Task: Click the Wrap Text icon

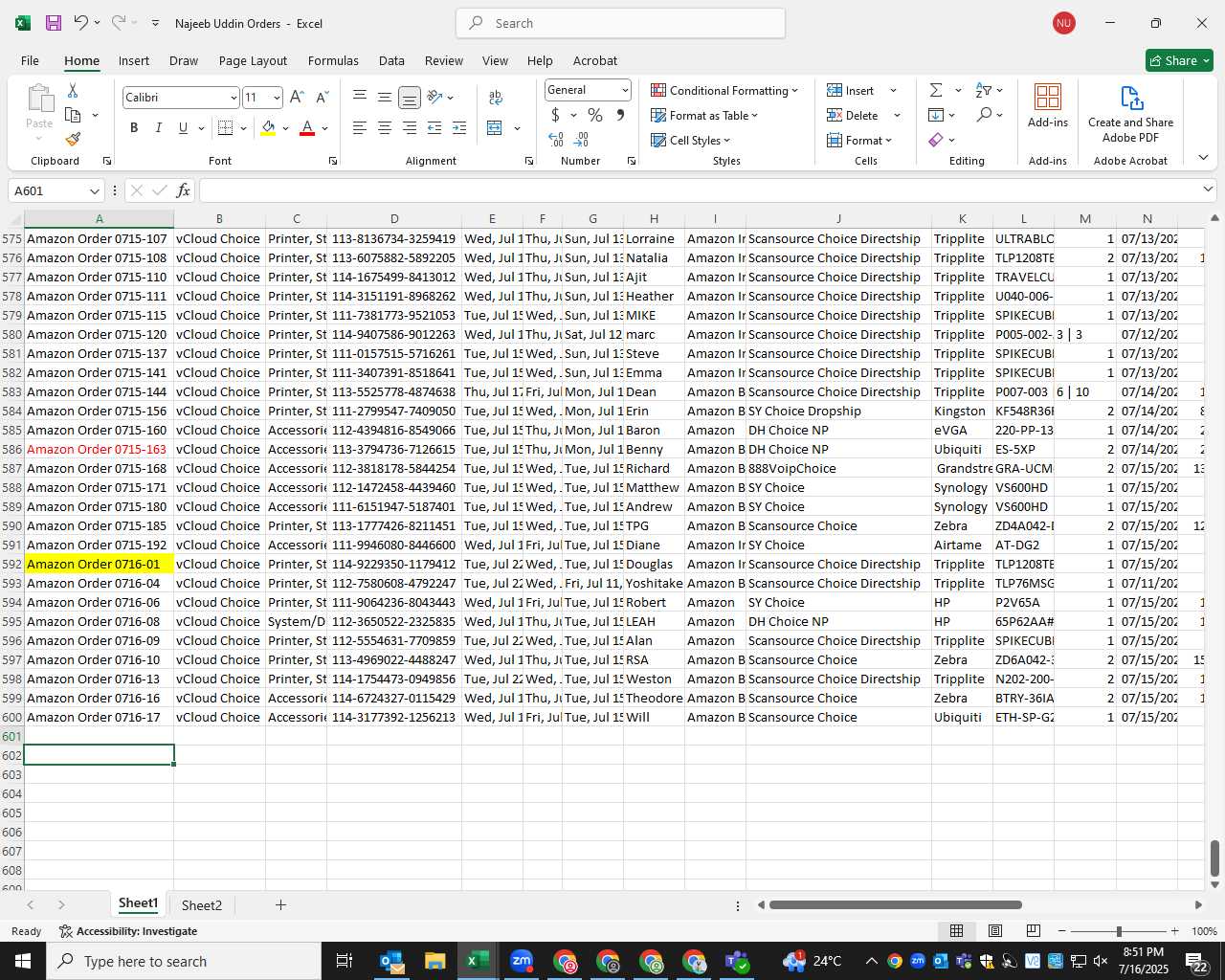Action: click(495, 97)
